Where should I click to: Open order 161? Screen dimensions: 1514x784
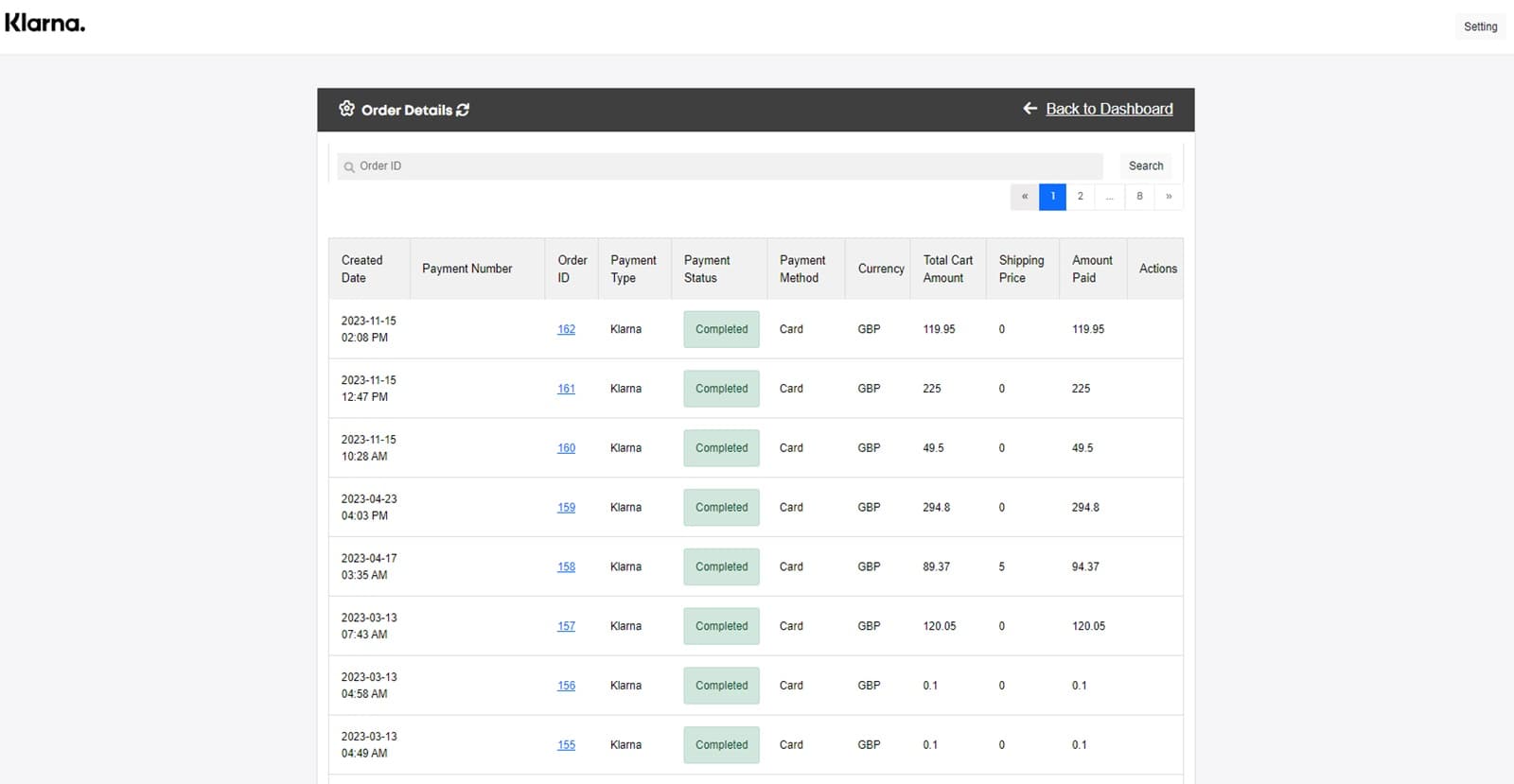pos(566,389)
